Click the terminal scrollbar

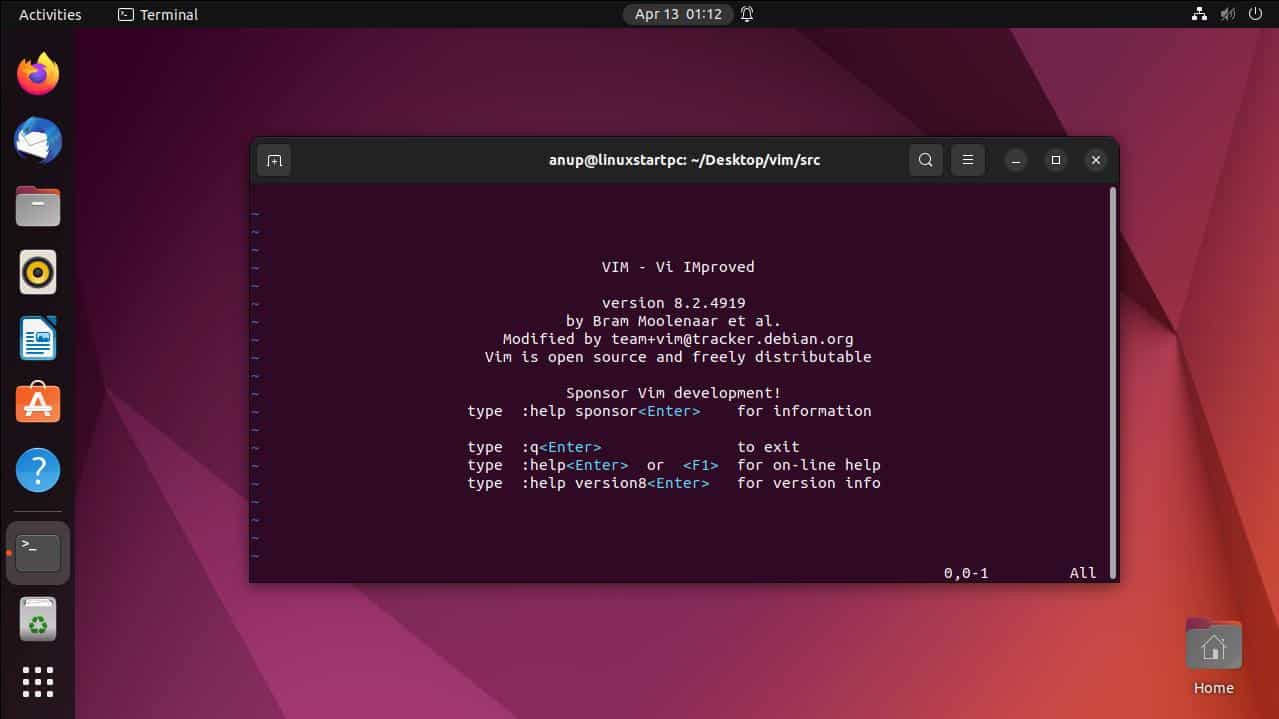click(x=1111, y=380)
